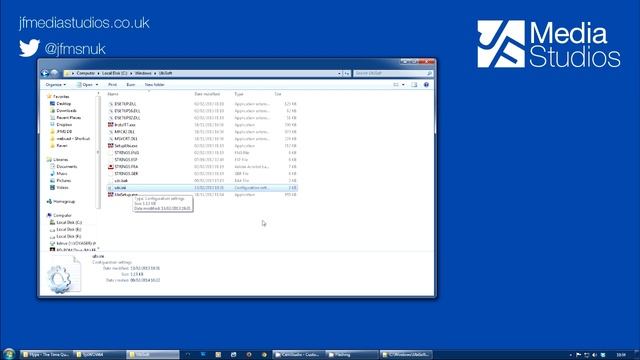The image size is (640, 360).
Task: Open the Music library
Action: point(62,173)
